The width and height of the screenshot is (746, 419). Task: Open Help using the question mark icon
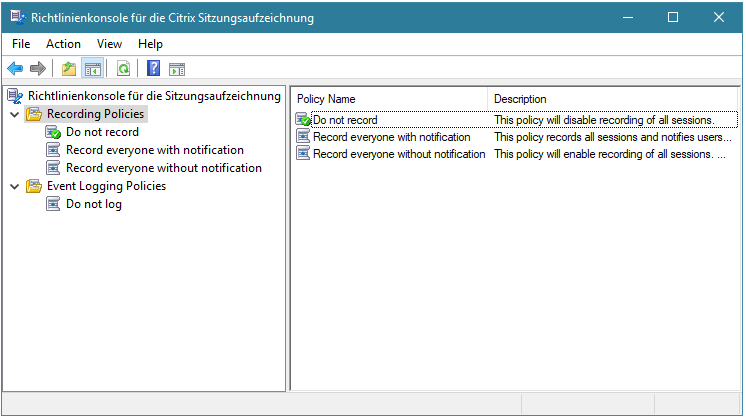[x=153, y=69]
